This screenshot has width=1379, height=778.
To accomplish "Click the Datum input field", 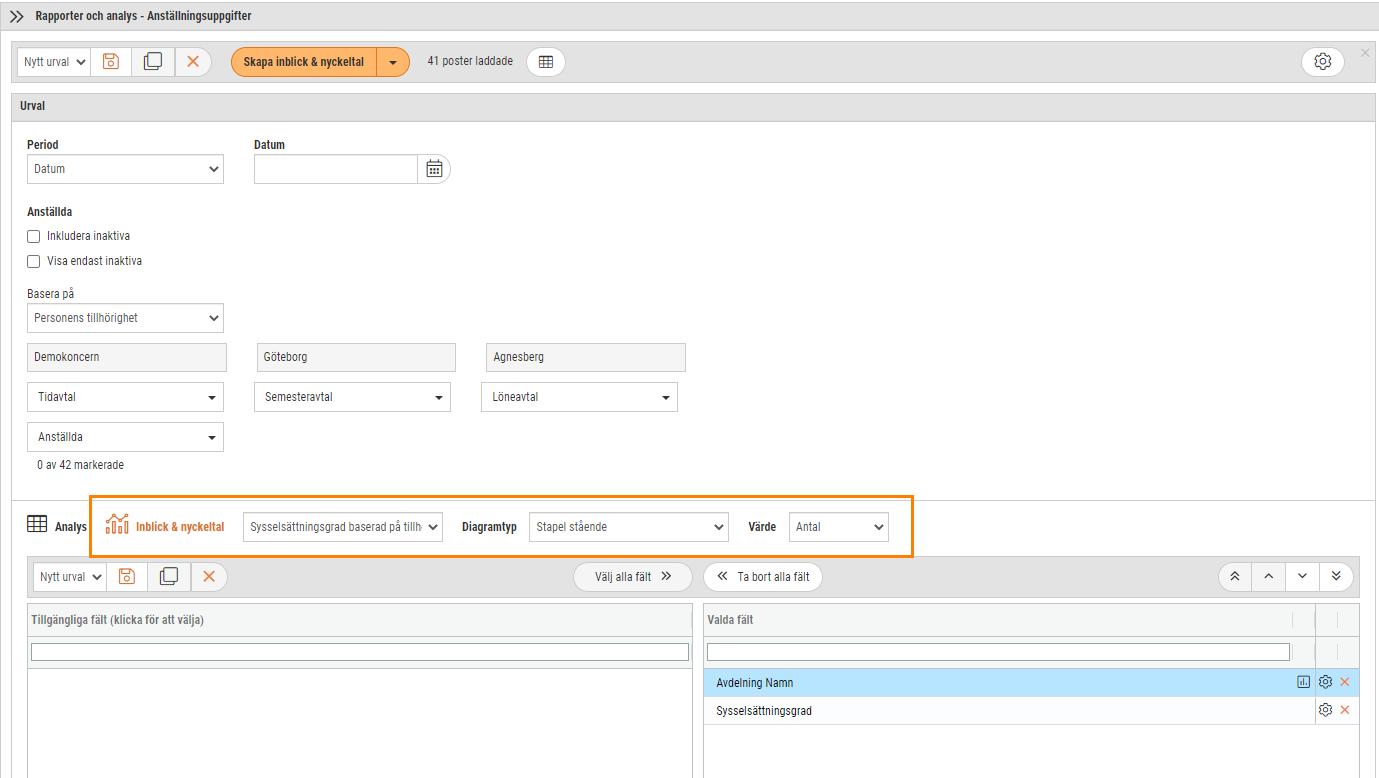I will pyautogui.click(x=336, y=169).
